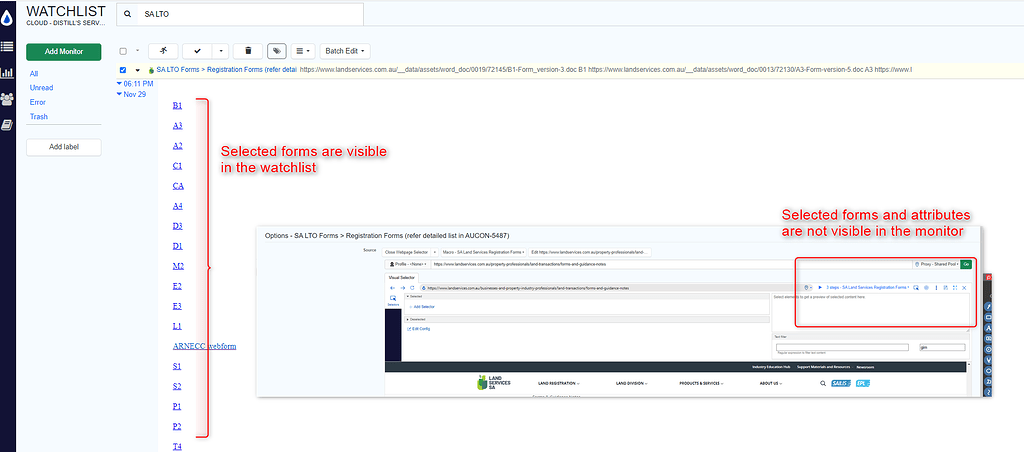Click the Text filter regex input

pos(842,347)
